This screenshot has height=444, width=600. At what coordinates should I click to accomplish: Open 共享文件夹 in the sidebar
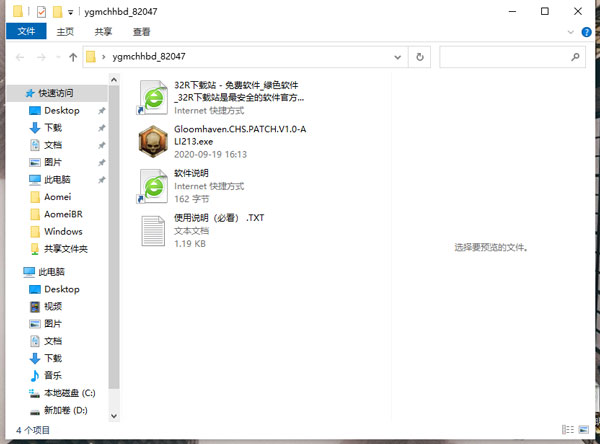pyautogui.click(x=66, y=249)
